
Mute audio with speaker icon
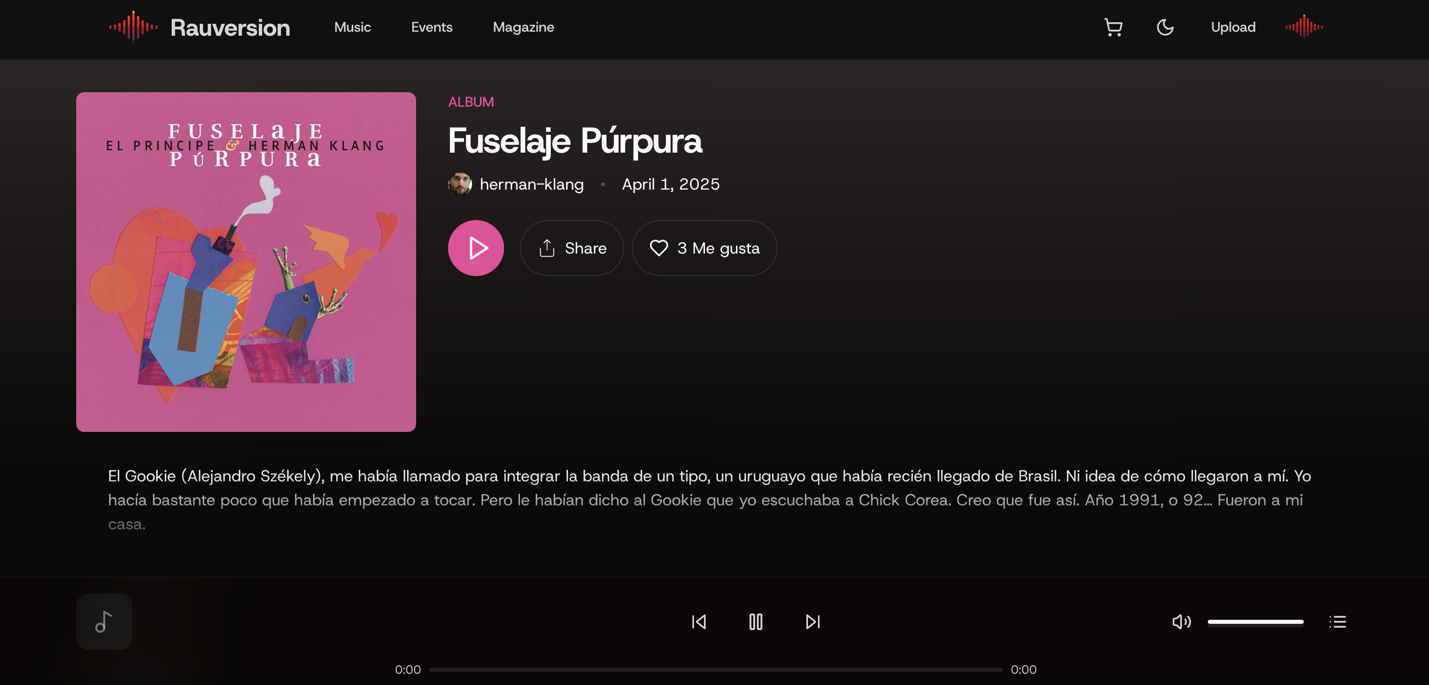[x=1181, y=622]
